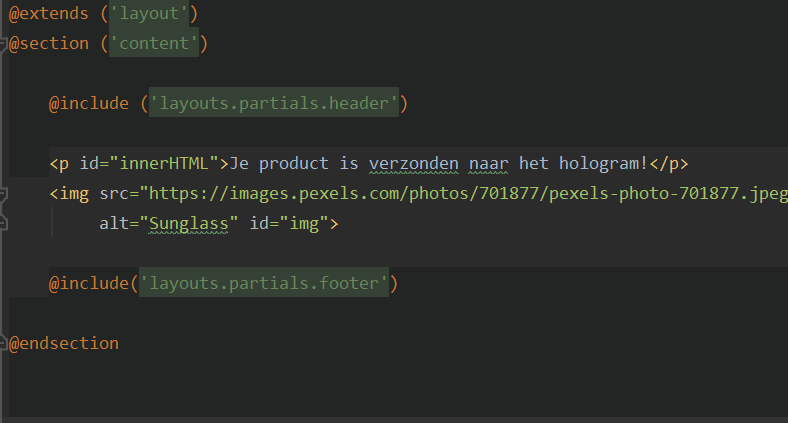Click the img tag name
Image resolution: width=788 pixels, height=423 pixels.
(74, 194)
